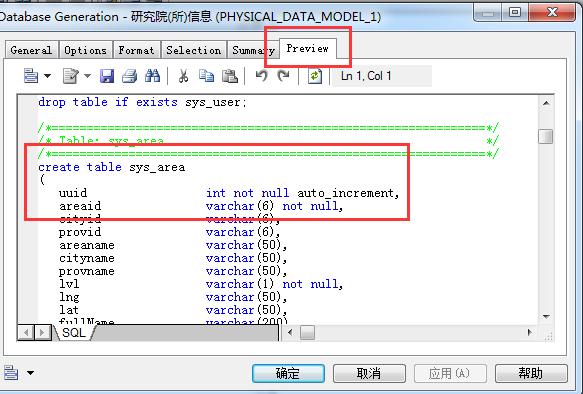Image resolution: width=583 pixels, height=394 pixels.
Task: Go to the Format tab
Action: pyautogui.click(x=136, y=50)
